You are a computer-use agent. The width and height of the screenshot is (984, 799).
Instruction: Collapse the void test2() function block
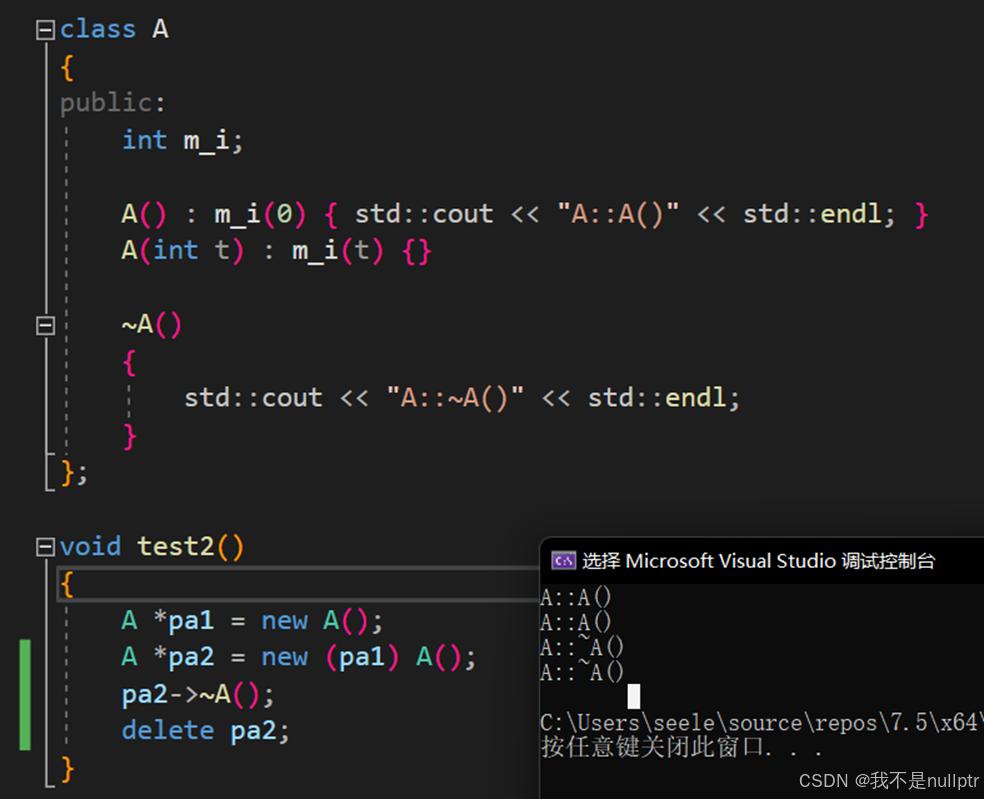click(45, 547)
